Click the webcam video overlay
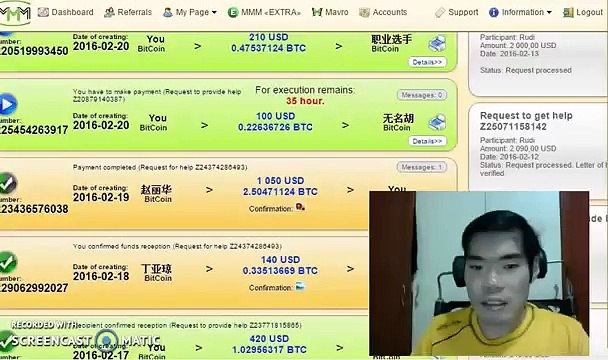This screenshot has height=360, width=608. (x=479, y=273)
